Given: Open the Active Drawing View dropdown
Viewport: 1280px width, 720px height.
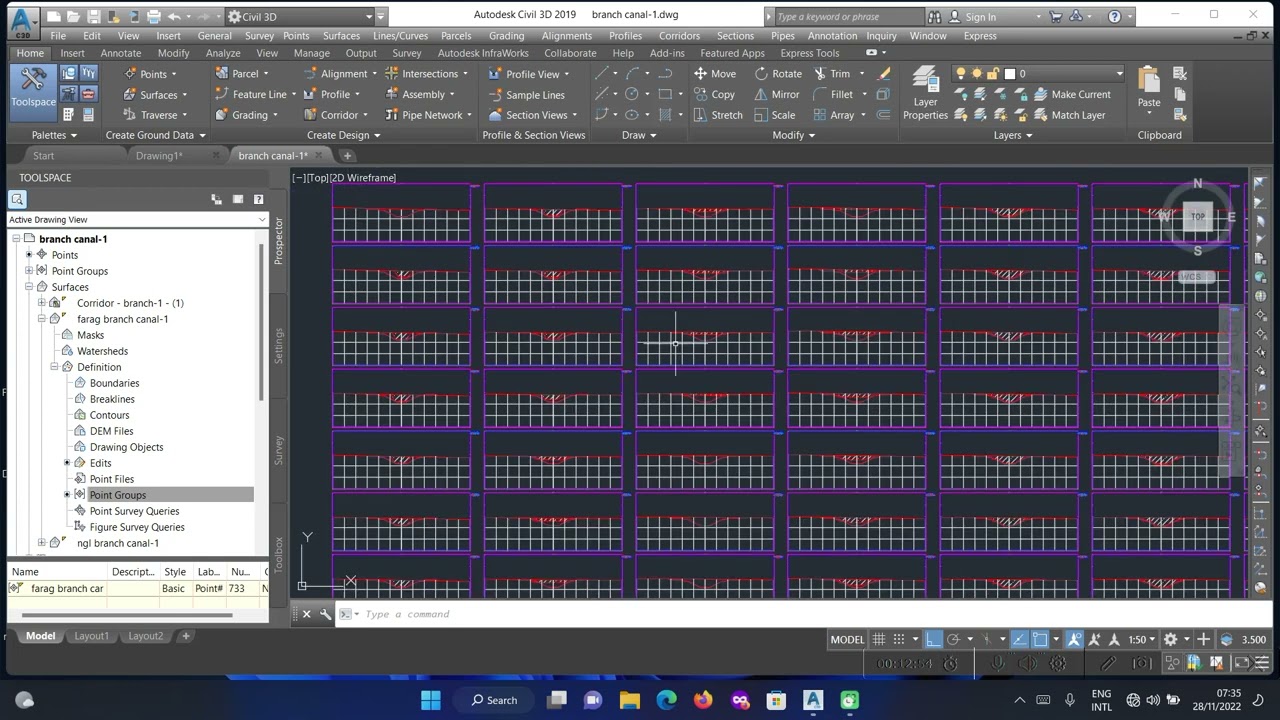Looking at the screenshot, I should pyautogui.click(x=137, y=220).
